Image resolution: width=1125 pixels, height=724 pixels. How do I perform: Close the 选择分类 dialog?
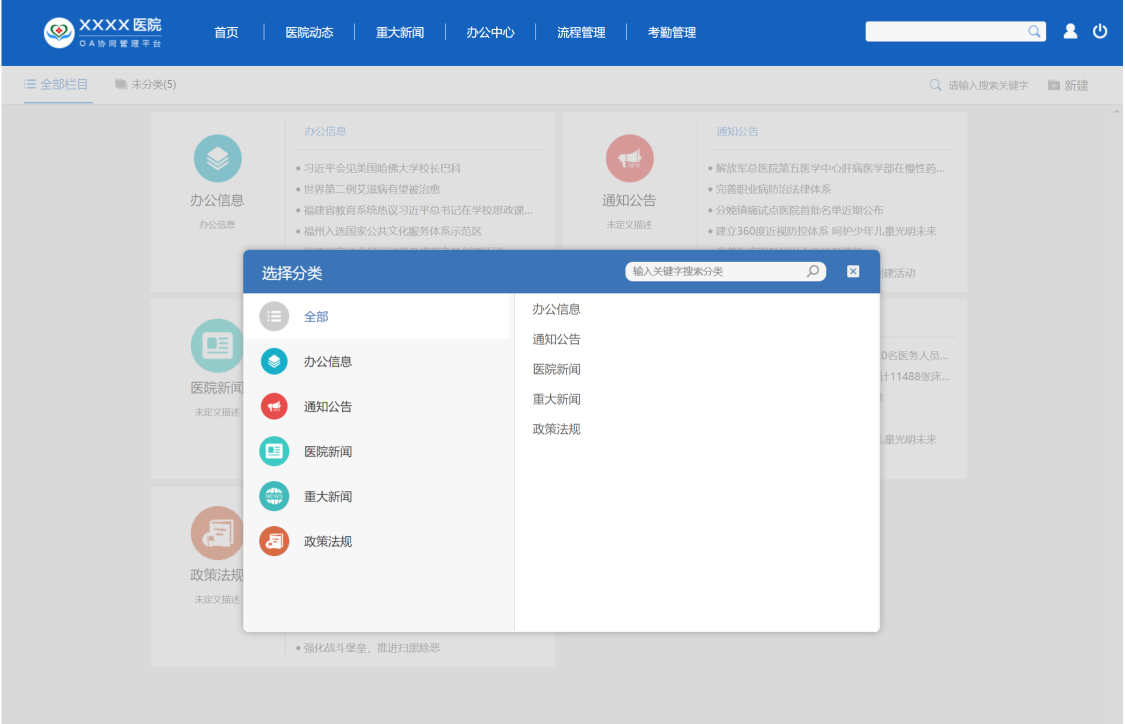[x=853, y=271]
